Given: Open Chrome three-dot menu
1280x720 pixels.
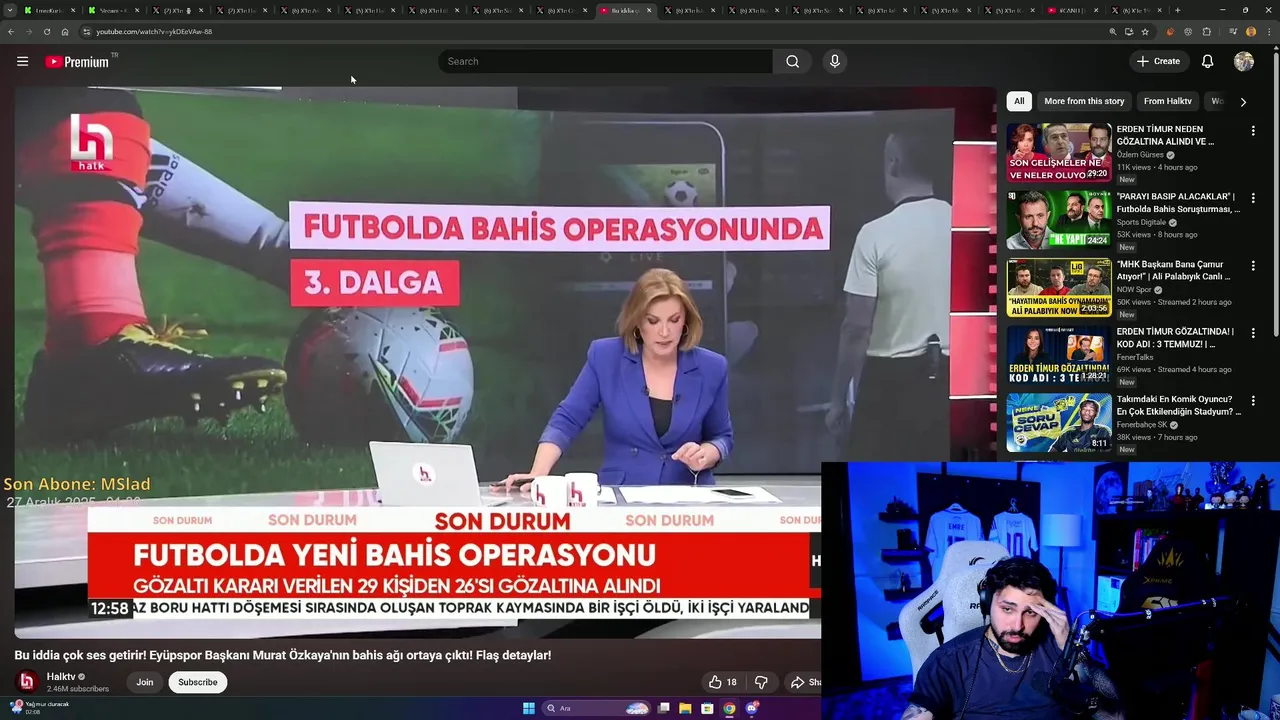Looking at the screenshot, I should tap(1269, 31).
